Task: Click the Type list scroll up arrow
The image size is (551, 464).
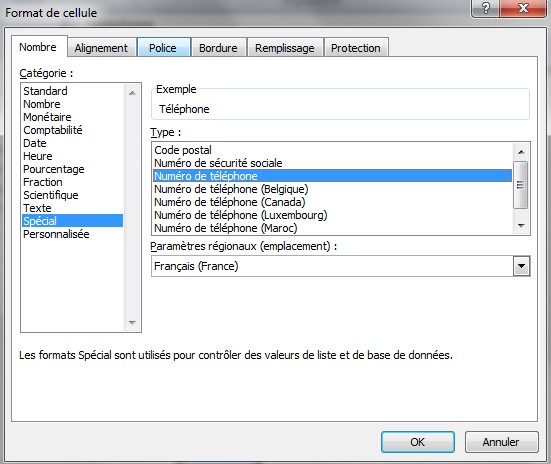Action: [x=521, y=152]
